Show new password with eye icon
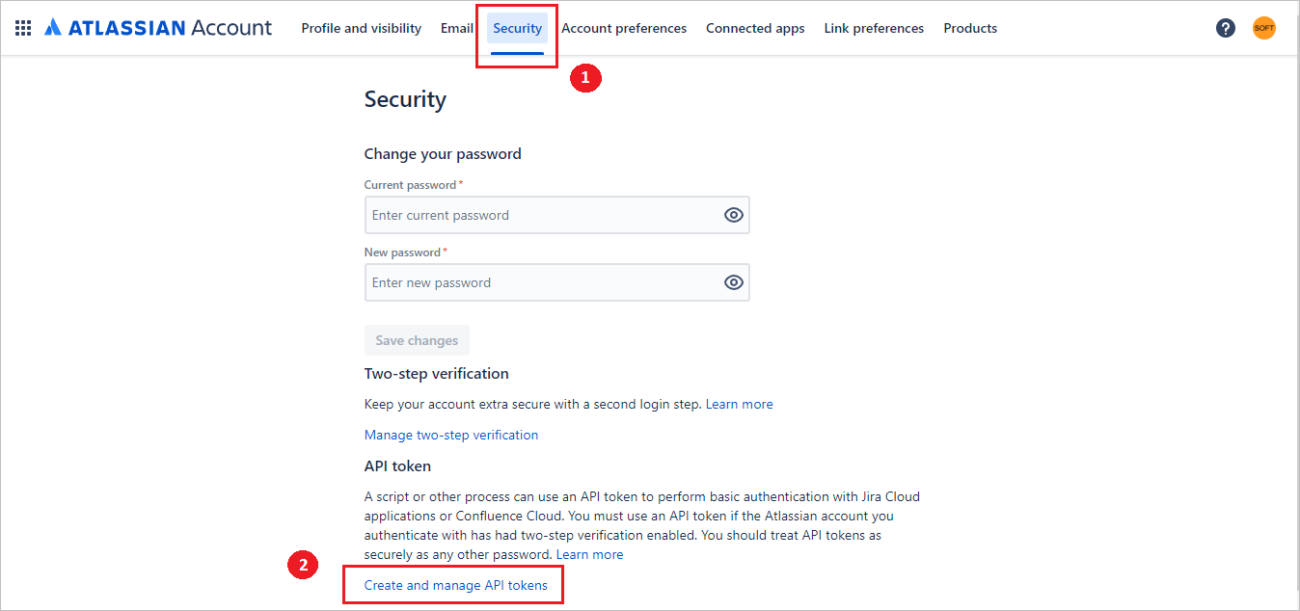This screenshot has width=1300, height=611. [734, 283]
